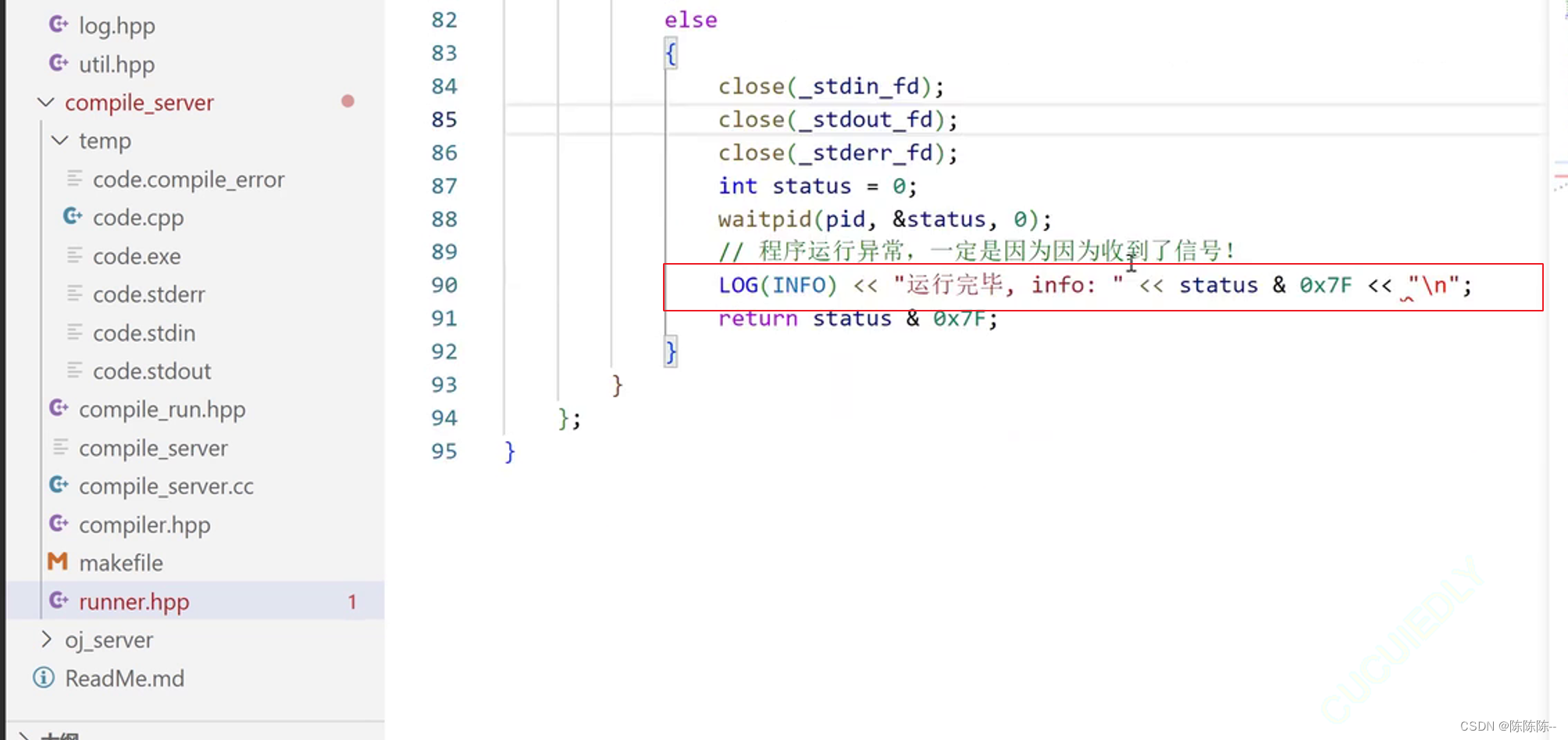Open compiler.hpp file
Image resolution: width=1568 pixels, height=740 pixels.
click(x=144, y=525)
